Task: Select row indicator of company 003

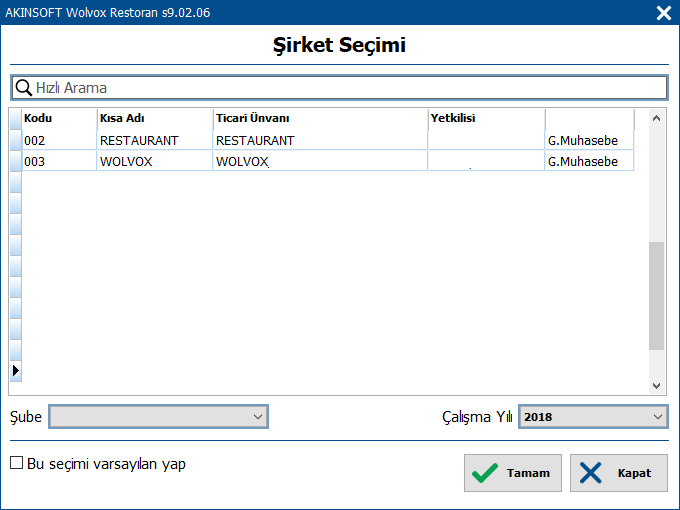Action: coord(16,161)
